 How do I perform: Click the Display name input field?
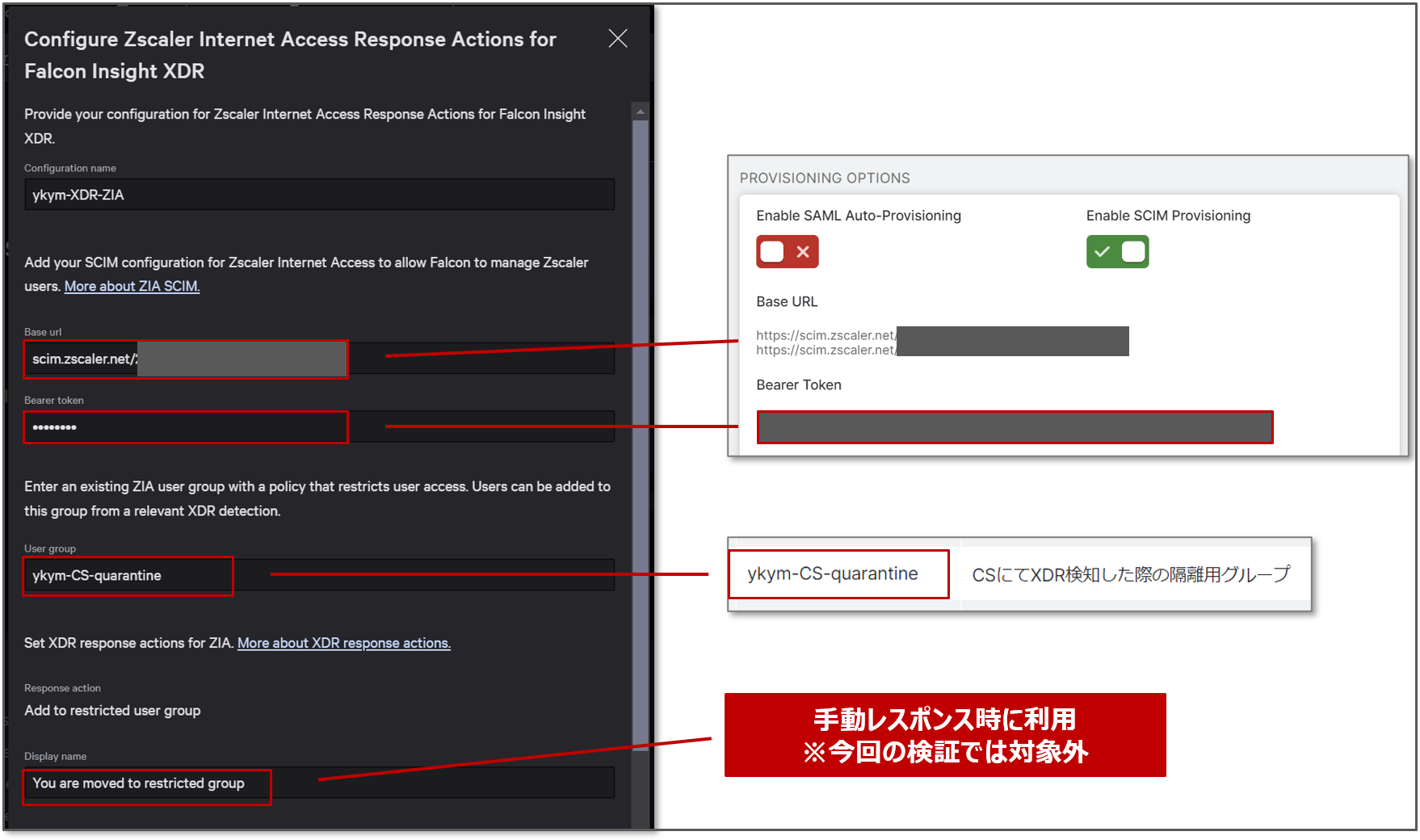click(x=319, y=783)
